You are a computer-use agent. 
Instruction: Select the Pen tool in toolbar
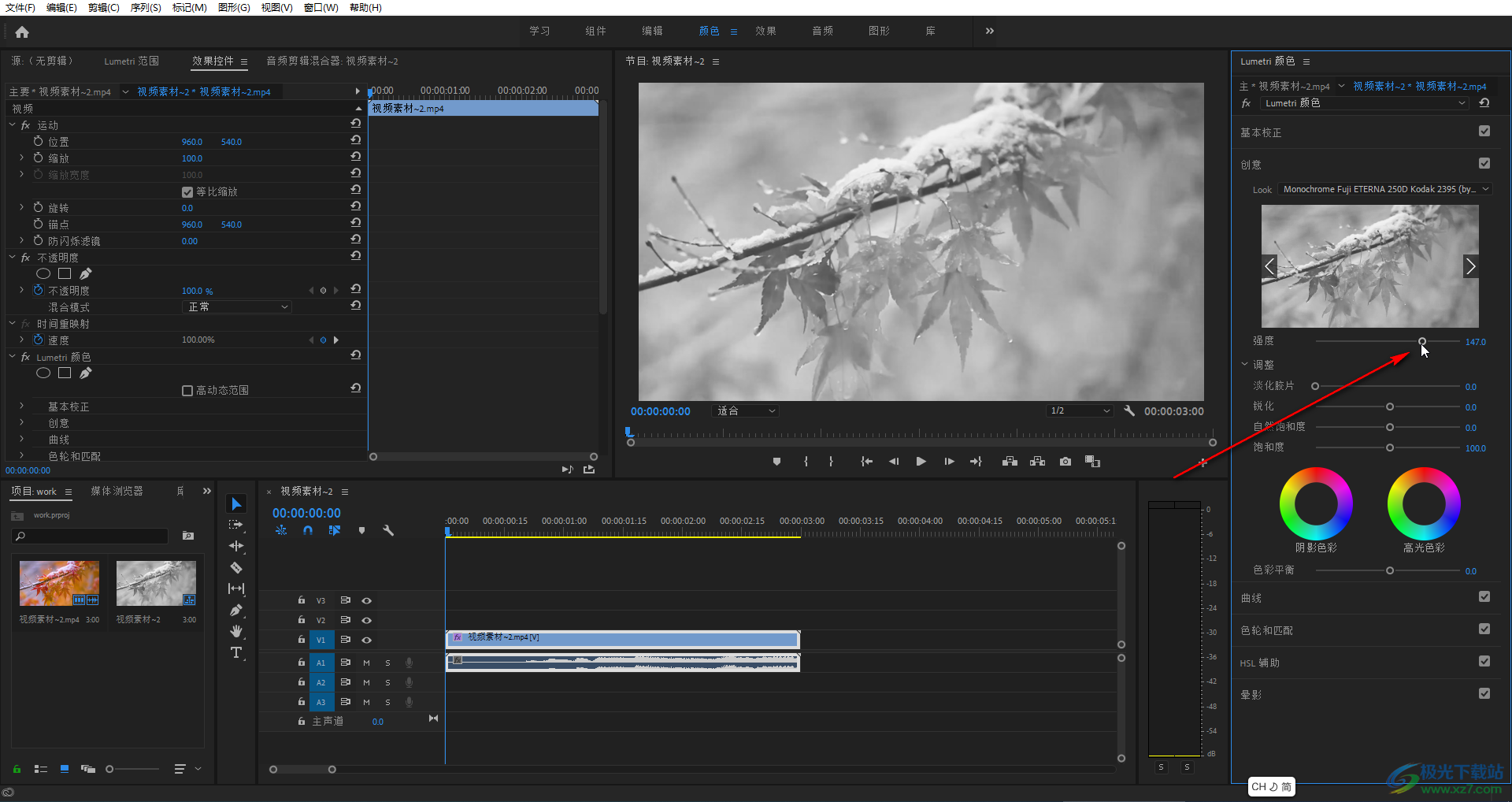236,610
